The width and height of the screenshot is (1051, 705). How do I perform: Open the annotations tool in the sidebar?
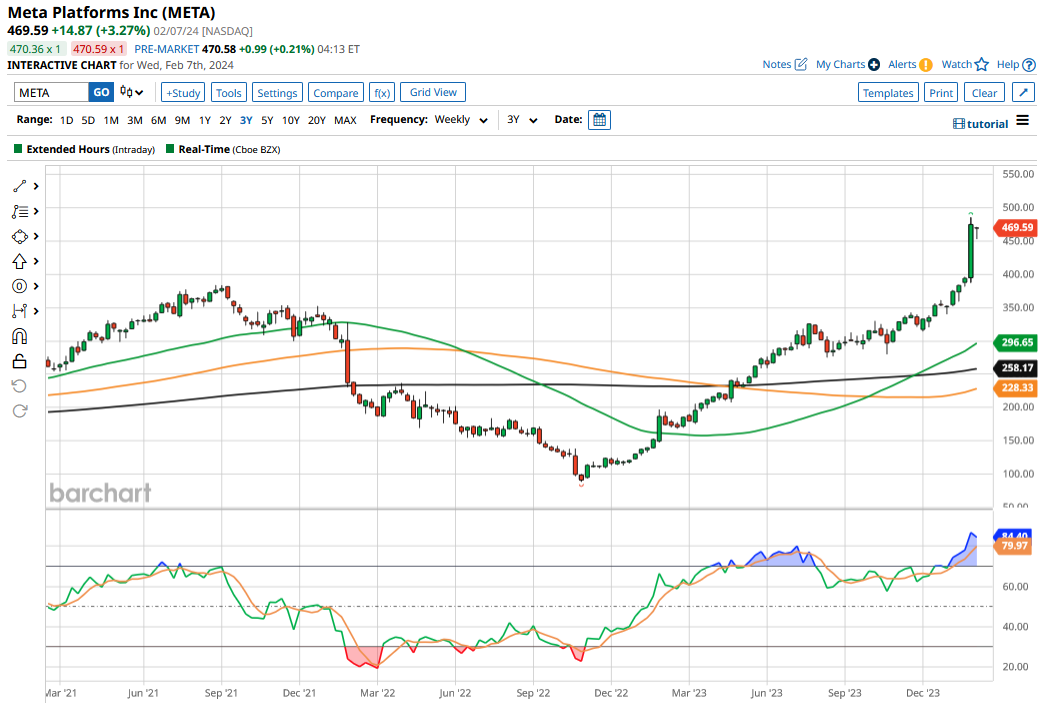(18, 211)
